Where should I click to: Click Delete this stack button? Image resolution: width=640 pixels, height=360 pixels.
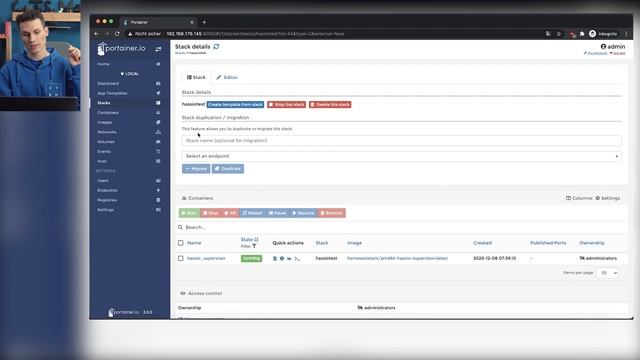330,104
